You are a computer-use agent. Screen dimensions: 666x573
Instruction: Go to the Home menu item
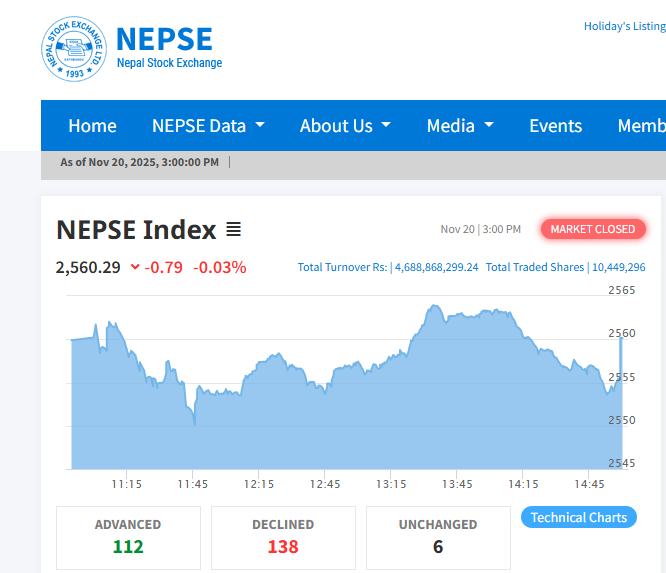point(92,126)
